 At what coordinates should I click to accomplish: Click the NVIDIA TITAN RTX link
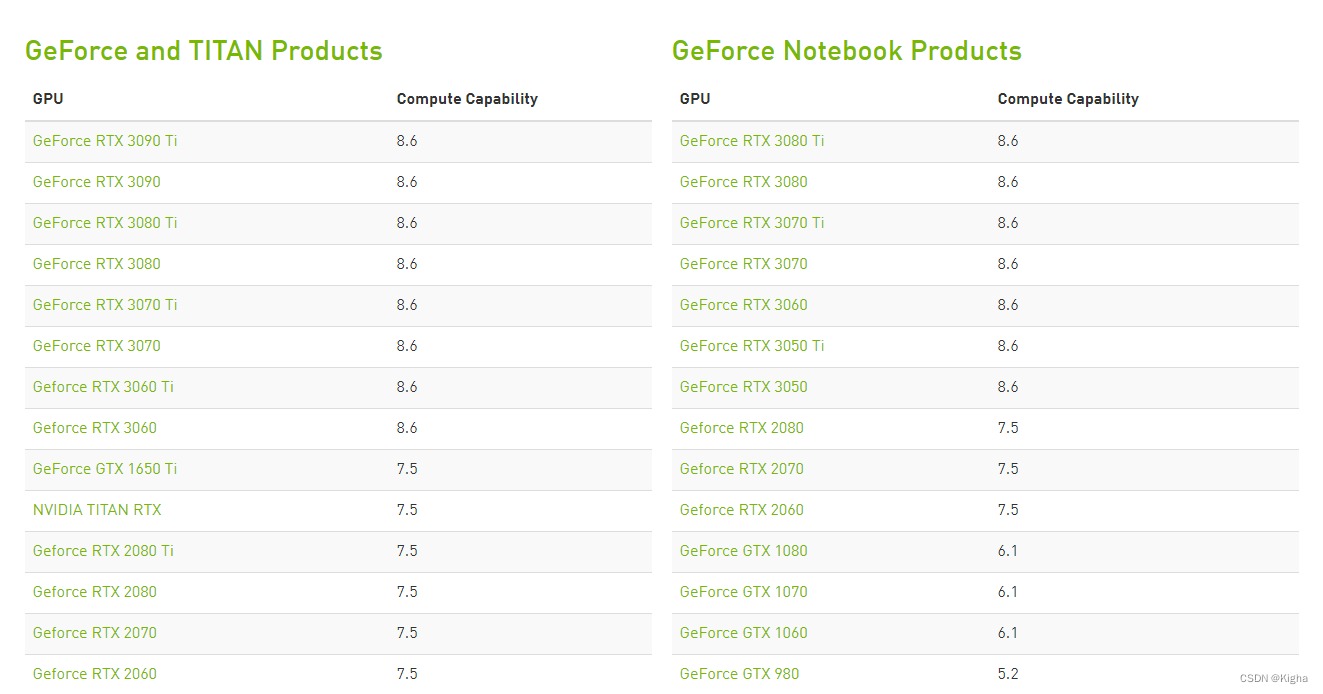pos(97,510)
